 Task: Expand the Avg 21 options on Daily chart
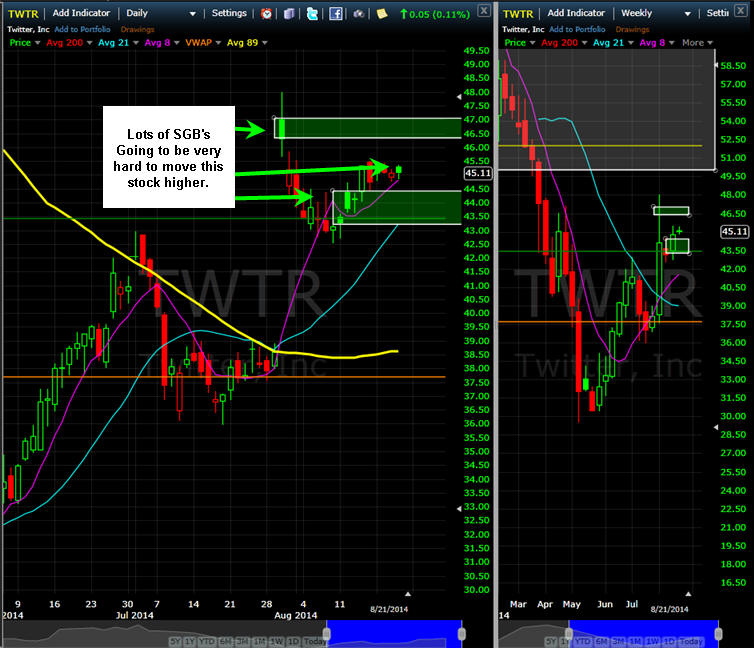click(x=136, y=43)
